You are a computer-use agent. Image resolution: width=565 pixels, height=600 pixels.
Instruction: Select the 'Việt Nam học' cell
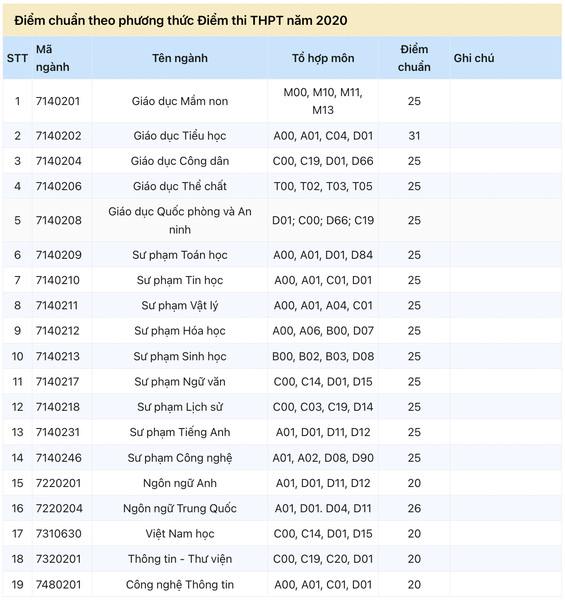tap(180, 533)
